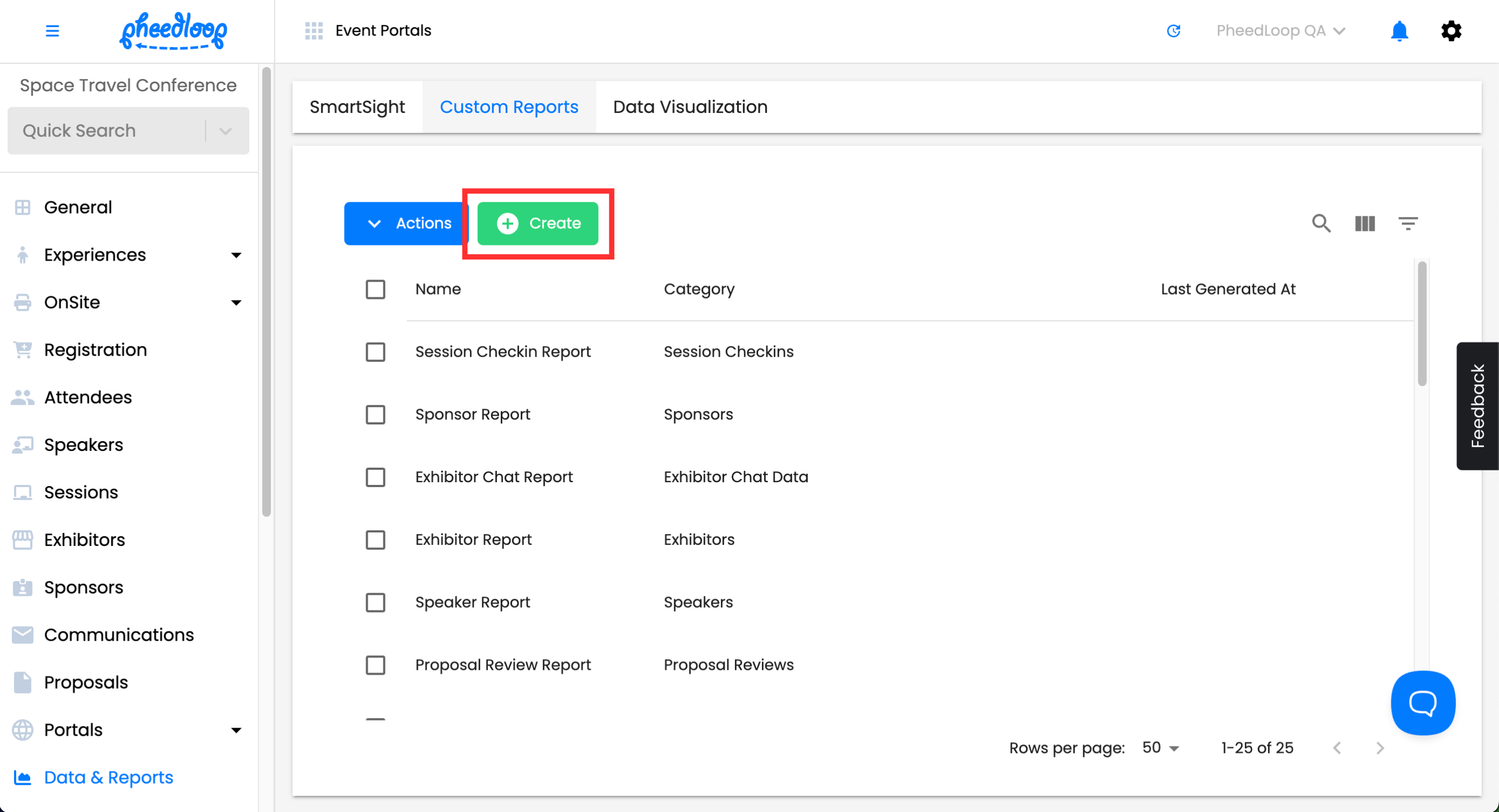Sort by the Name column header
Viewport: 1499px width, 812px height.
tap(437, 289)
